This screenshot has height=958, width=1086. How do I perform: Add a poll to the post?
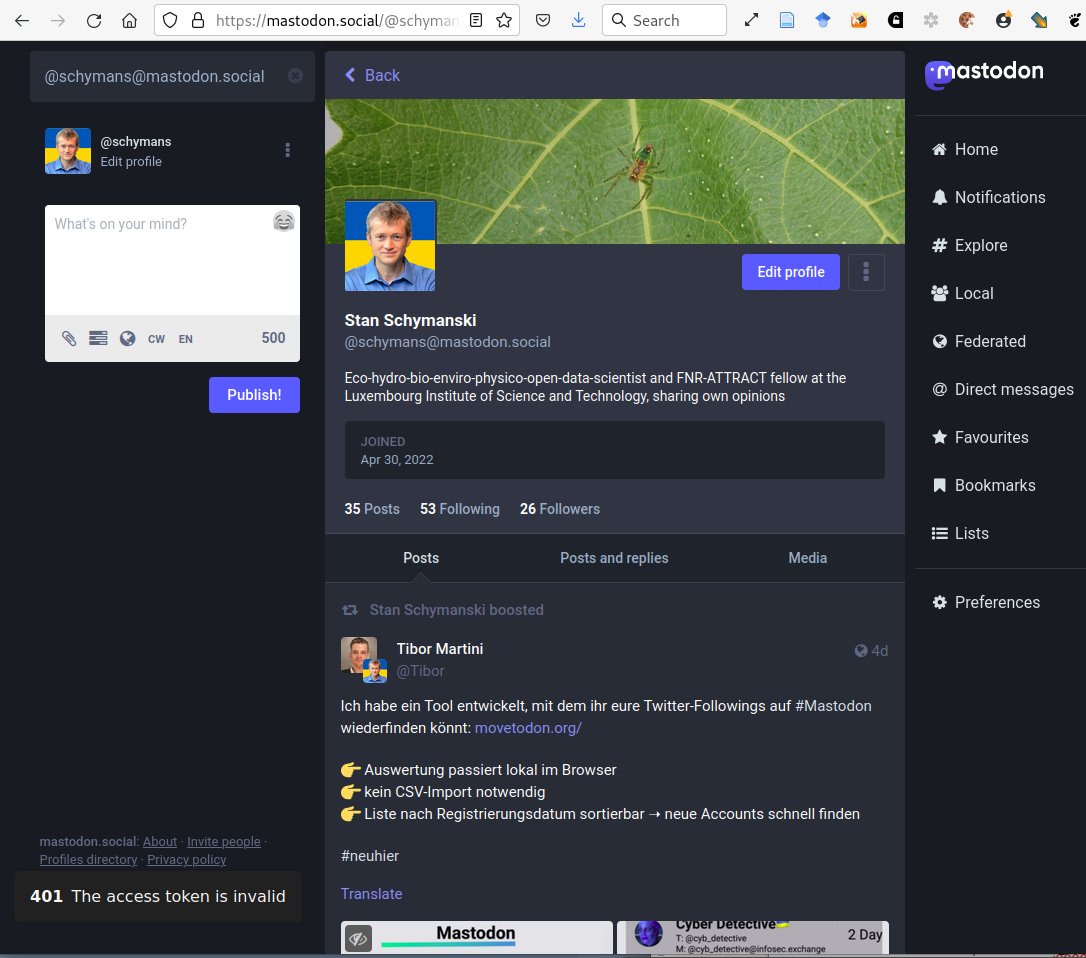pos(98,338)
